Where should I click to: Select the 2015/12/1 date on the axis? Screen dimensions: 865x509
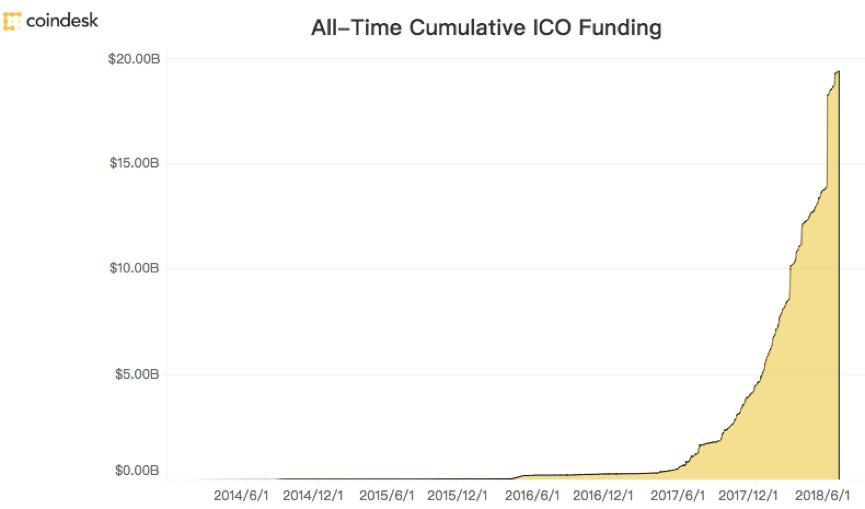tap(458, 495)
